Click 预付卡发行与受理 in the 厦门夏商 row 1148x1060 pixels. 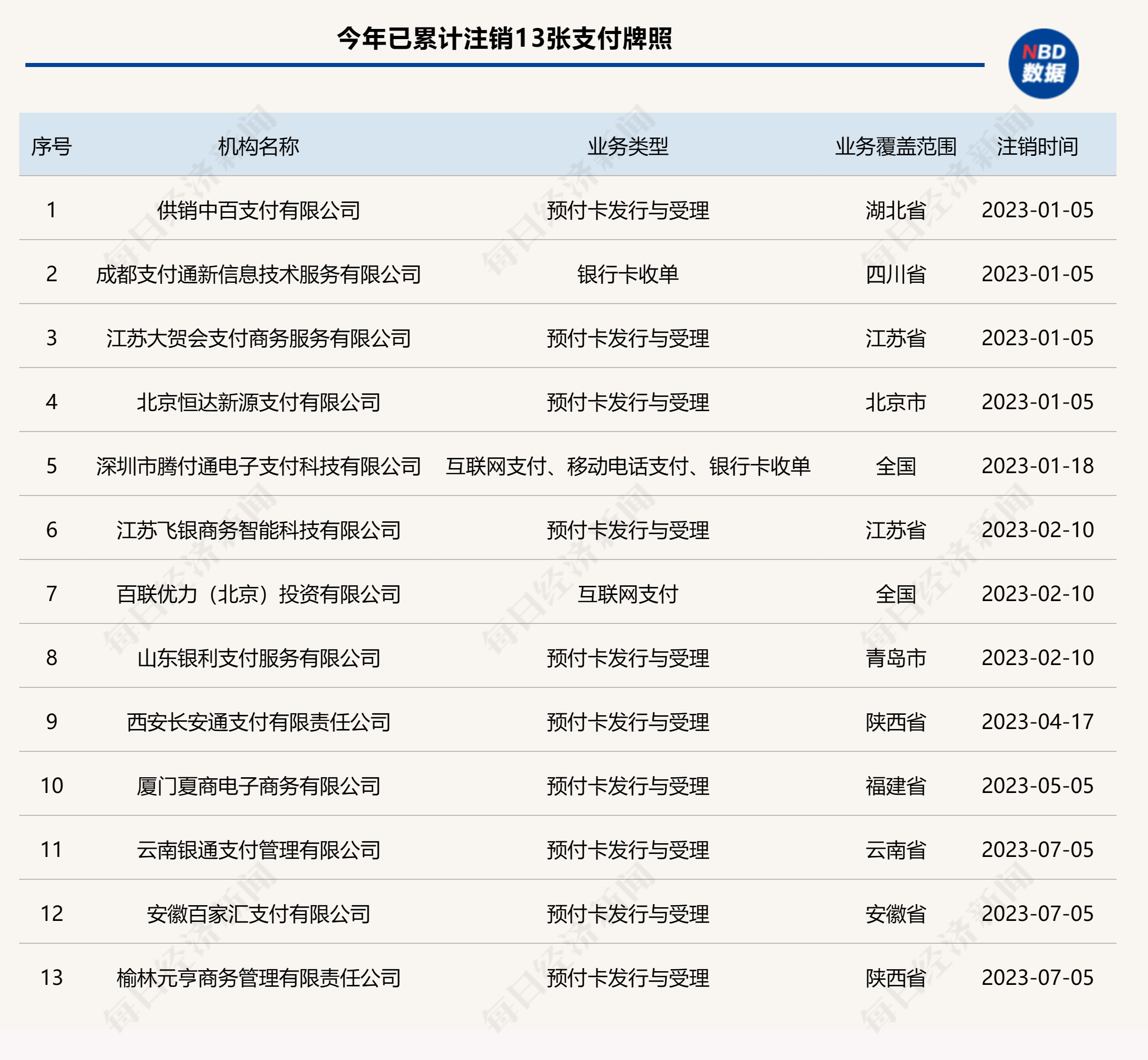[x=628, y=786]
